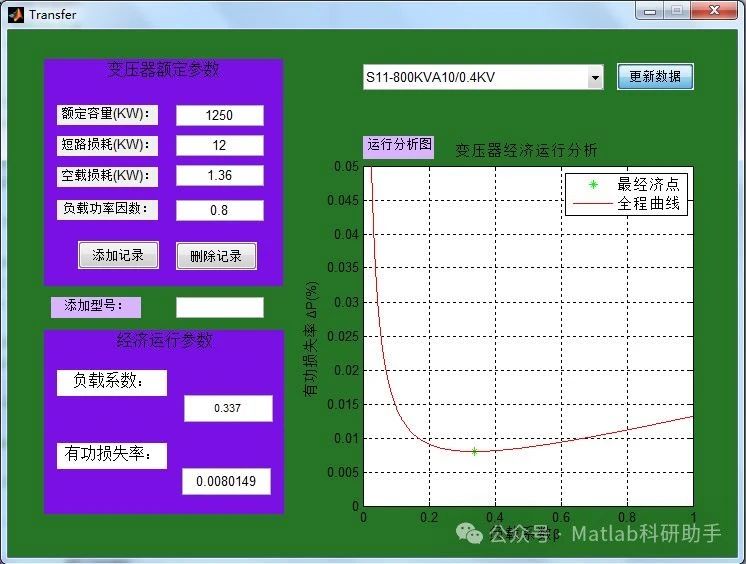Open the transformer model dropdown arrow
The height and width of the screenshot is (564, 746).
click(595, 78)
